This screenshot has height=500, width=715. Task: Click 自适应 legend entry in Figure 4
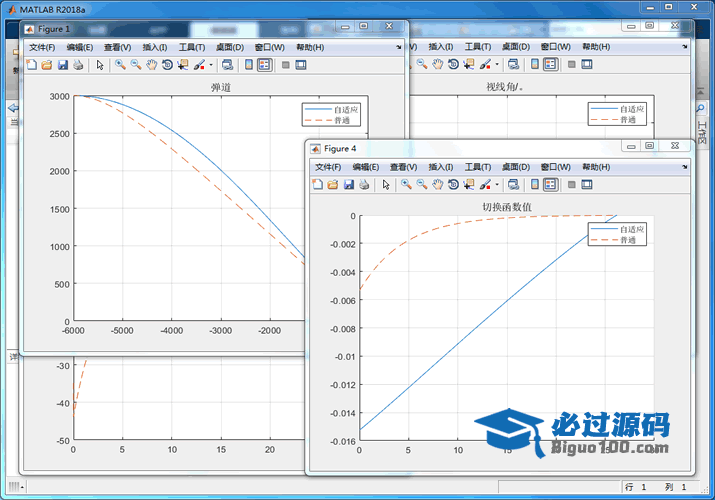(x=632, y=229)
